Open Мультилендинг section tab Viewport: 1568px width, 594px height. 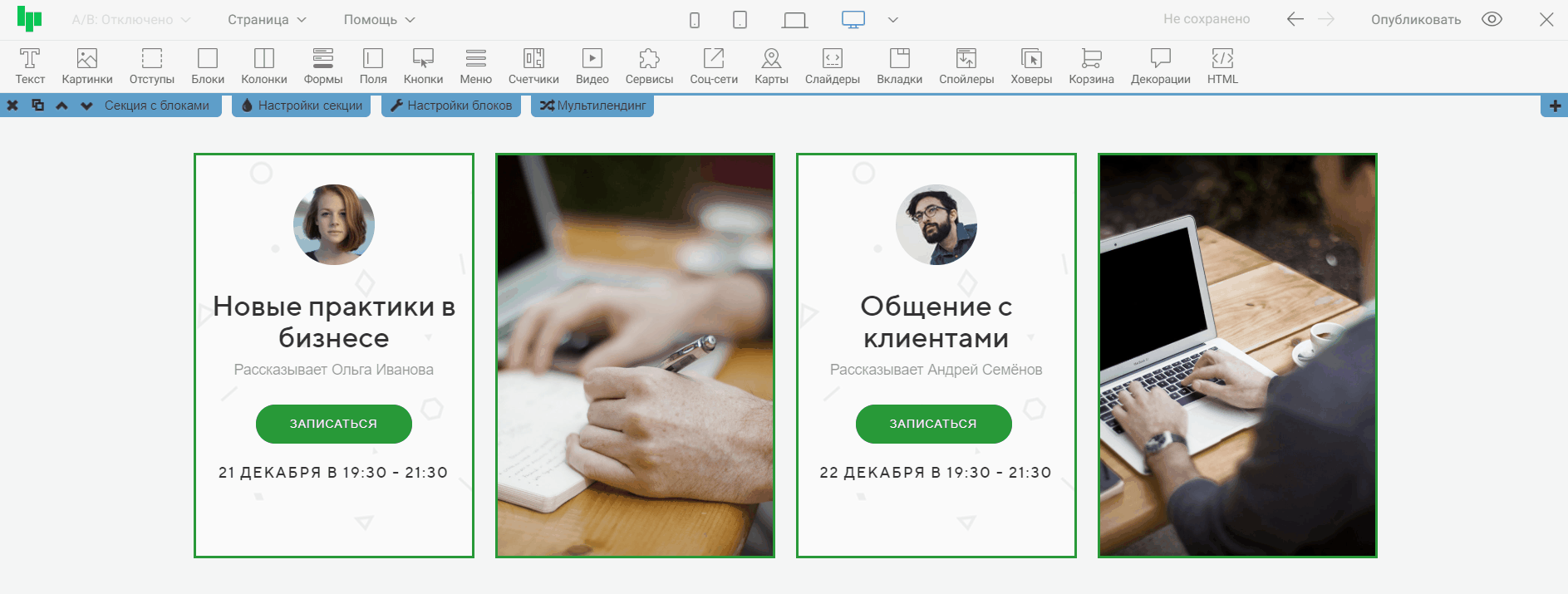pyautogui.click(x=592, y=106)
